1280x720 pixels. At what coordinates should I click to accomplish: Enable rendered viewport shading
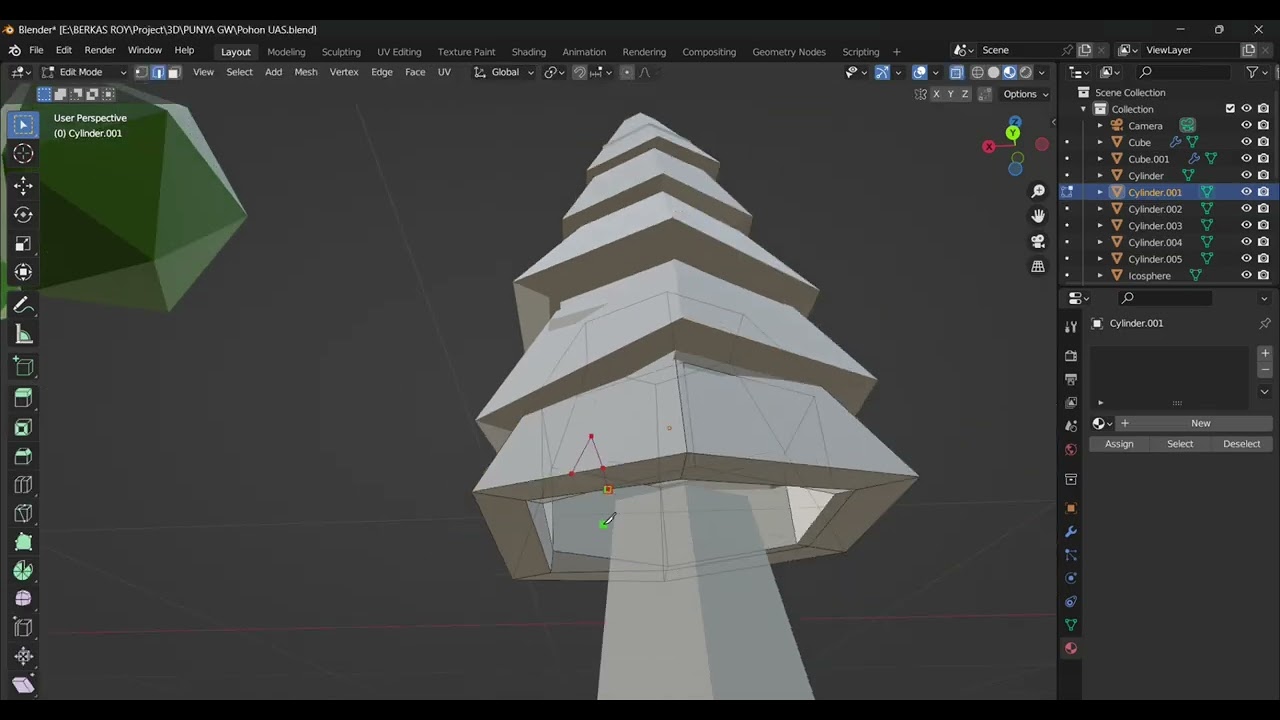tap(1026, 72)
